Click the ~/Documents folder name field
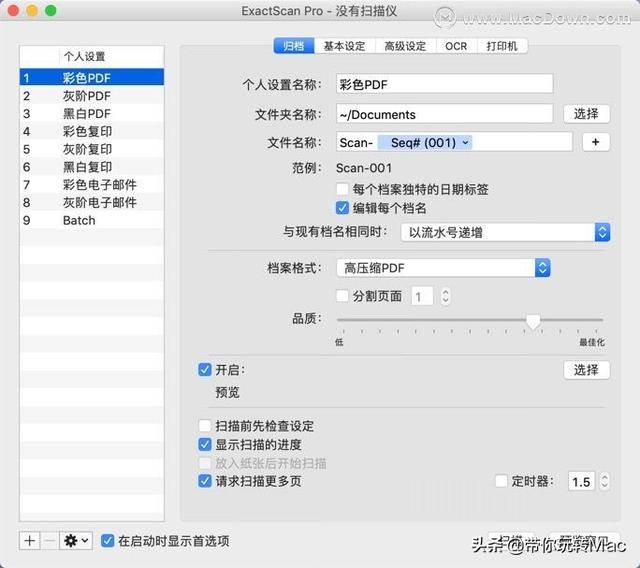The image size is (640, 568). click(444, 114)
